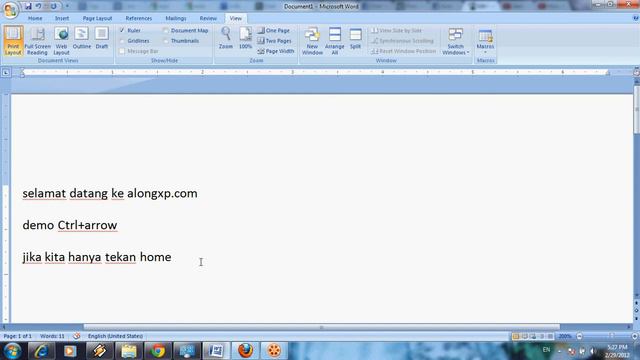Switch to Outline view
Viewport: 640px width, 360px height.
[x=82, y=39]
